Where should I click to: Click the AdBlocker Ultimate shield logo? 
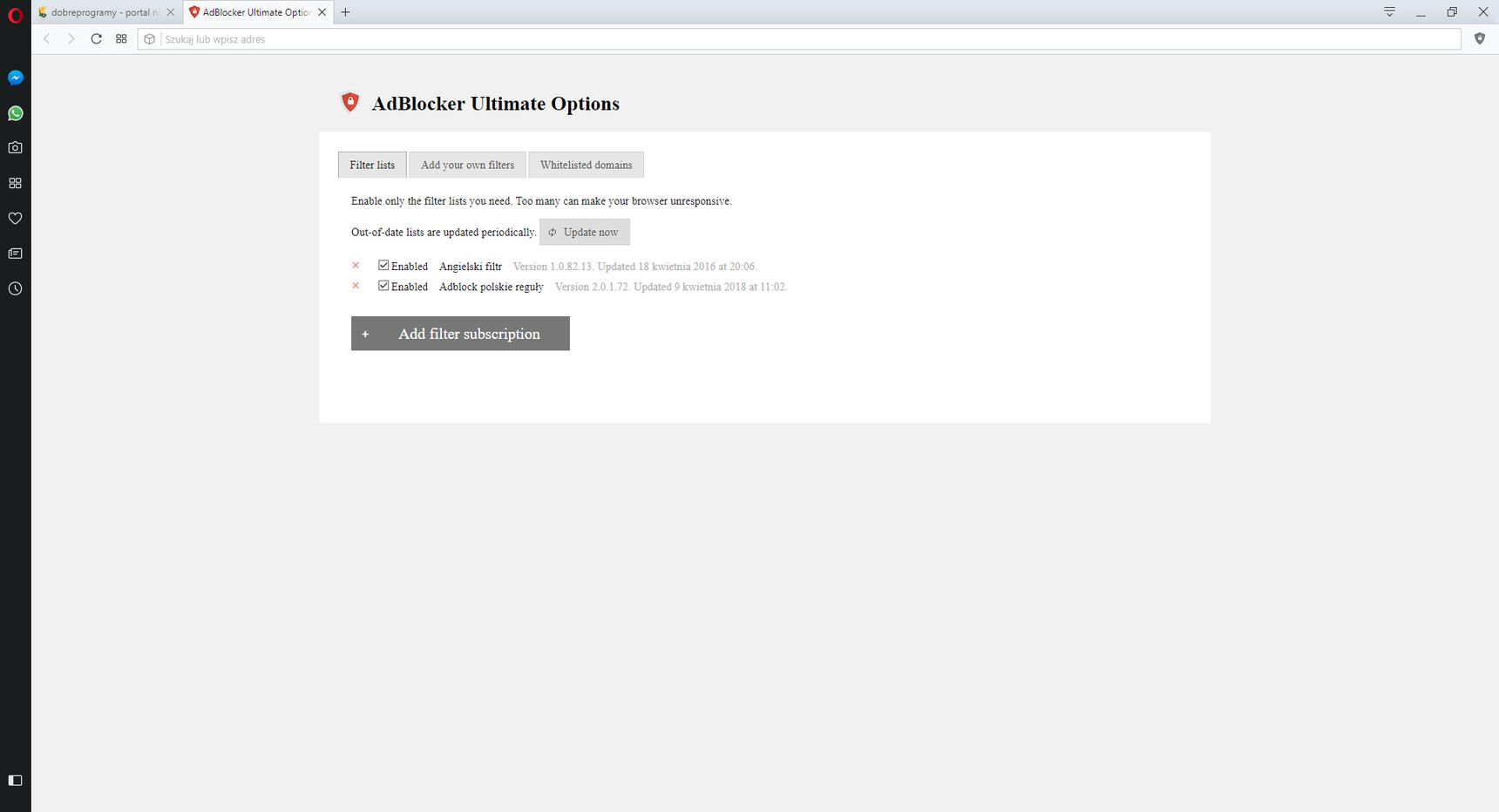349,103
